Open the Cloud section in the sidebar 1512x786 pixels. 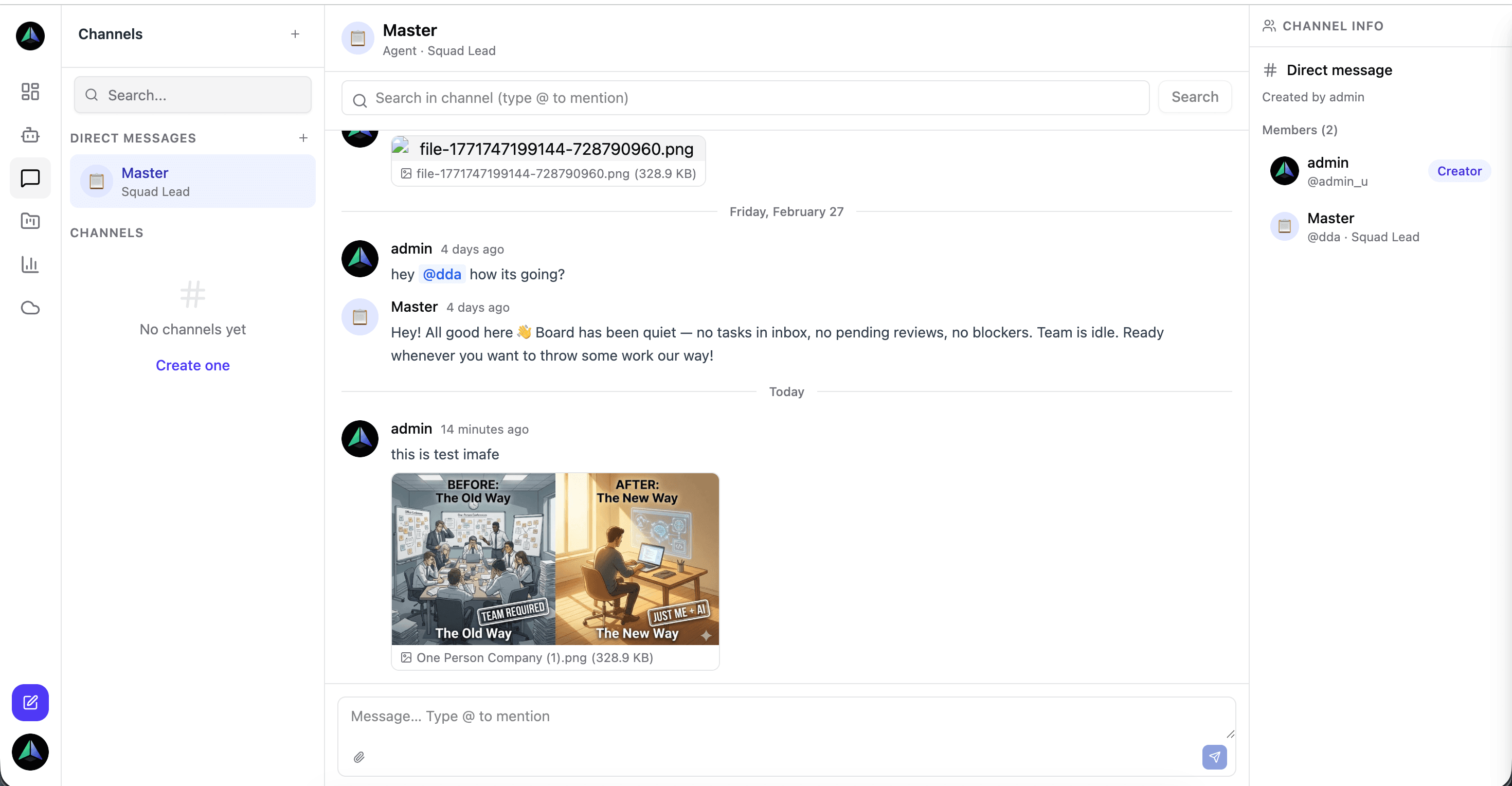tap(30, 308)
